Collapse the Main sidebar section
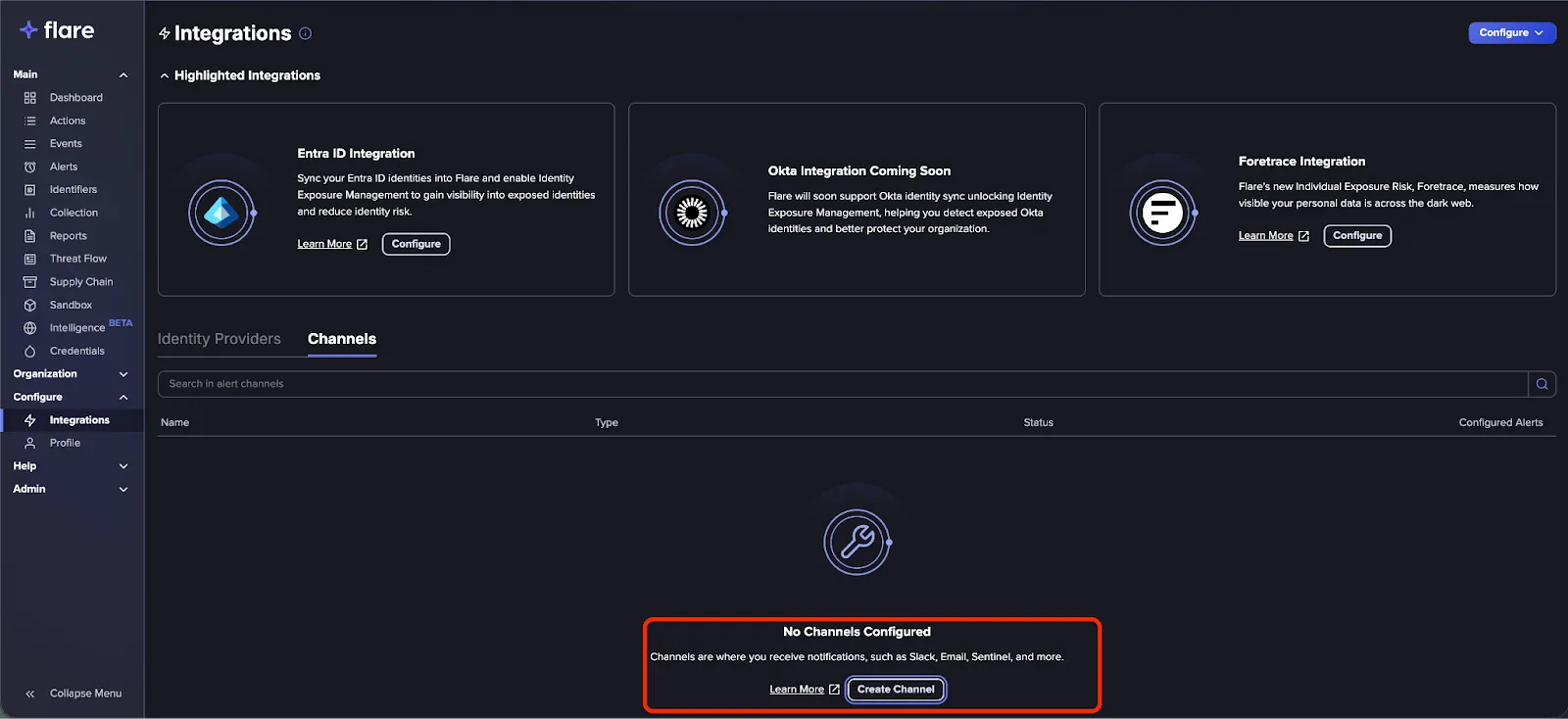Viewport: 1568px width, 719px height. (123, 74)
